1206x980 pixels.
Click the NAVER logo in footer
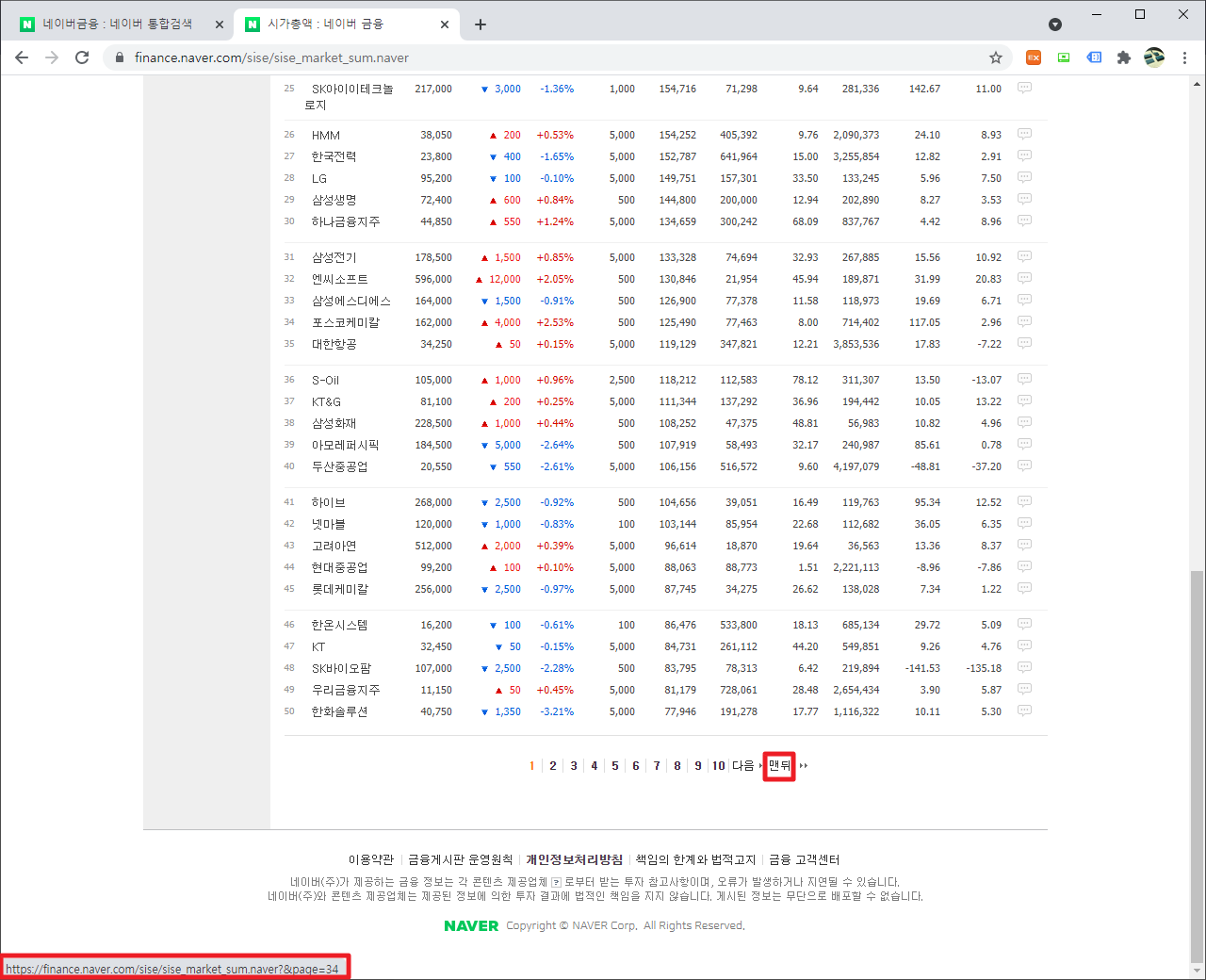tap(471, 925)
